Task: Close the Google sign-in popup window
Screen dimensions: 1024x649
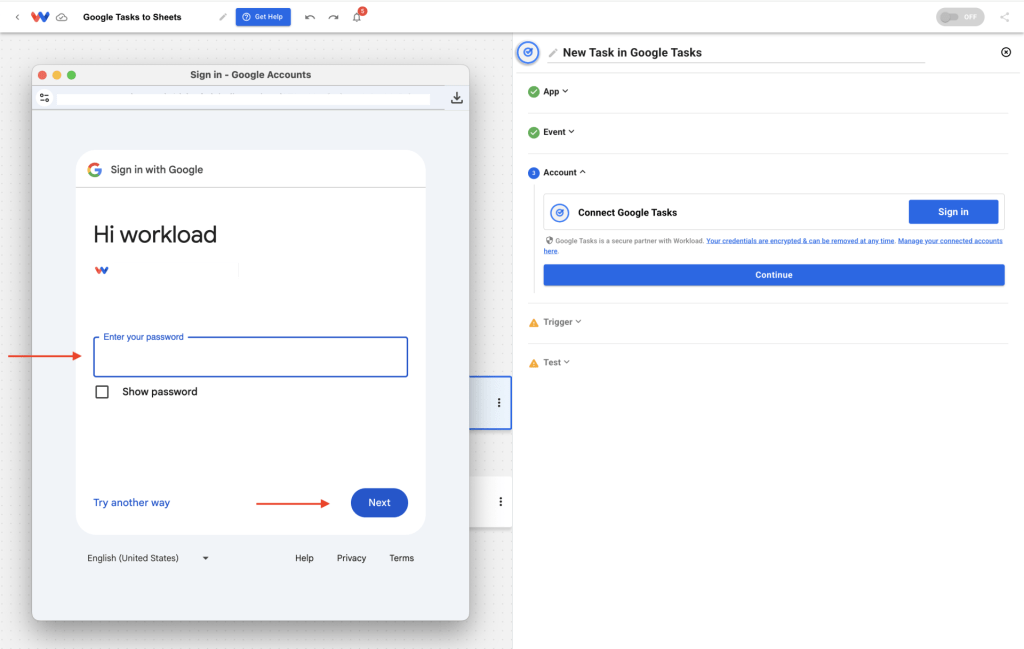Action: tap(42, 75)
